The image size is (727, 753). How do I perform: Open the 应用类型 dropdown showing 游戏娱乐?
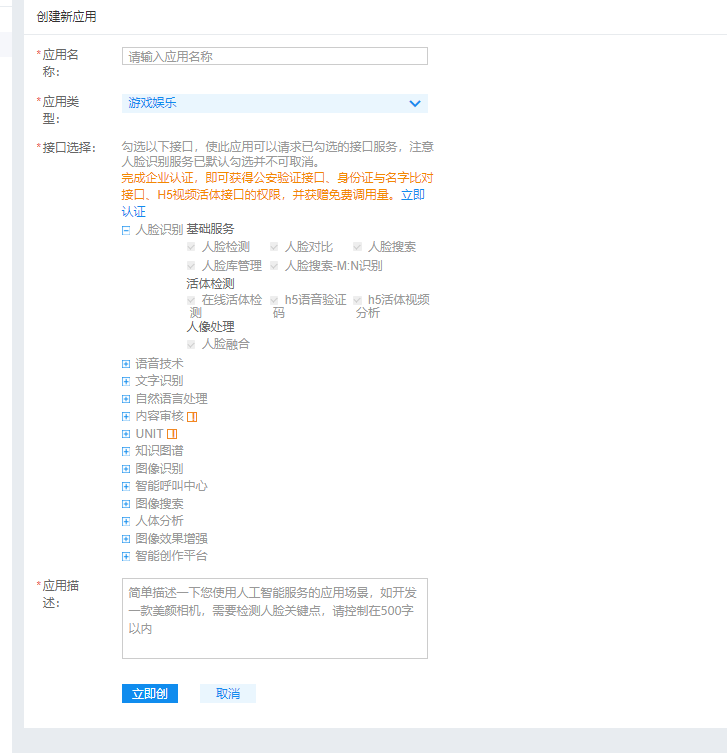(x=275, y=103)
